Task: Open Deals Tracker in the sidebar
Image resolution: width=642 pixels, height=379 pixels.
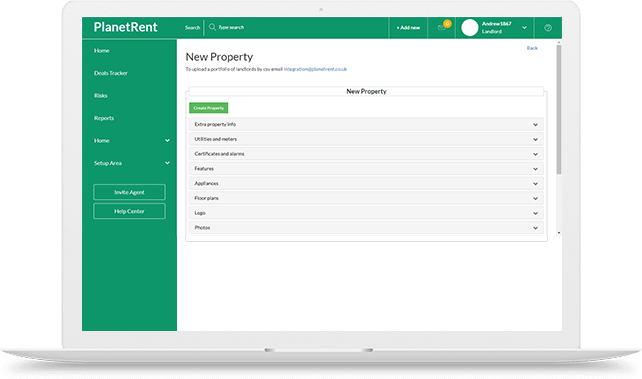Action: tap(111, 73)
